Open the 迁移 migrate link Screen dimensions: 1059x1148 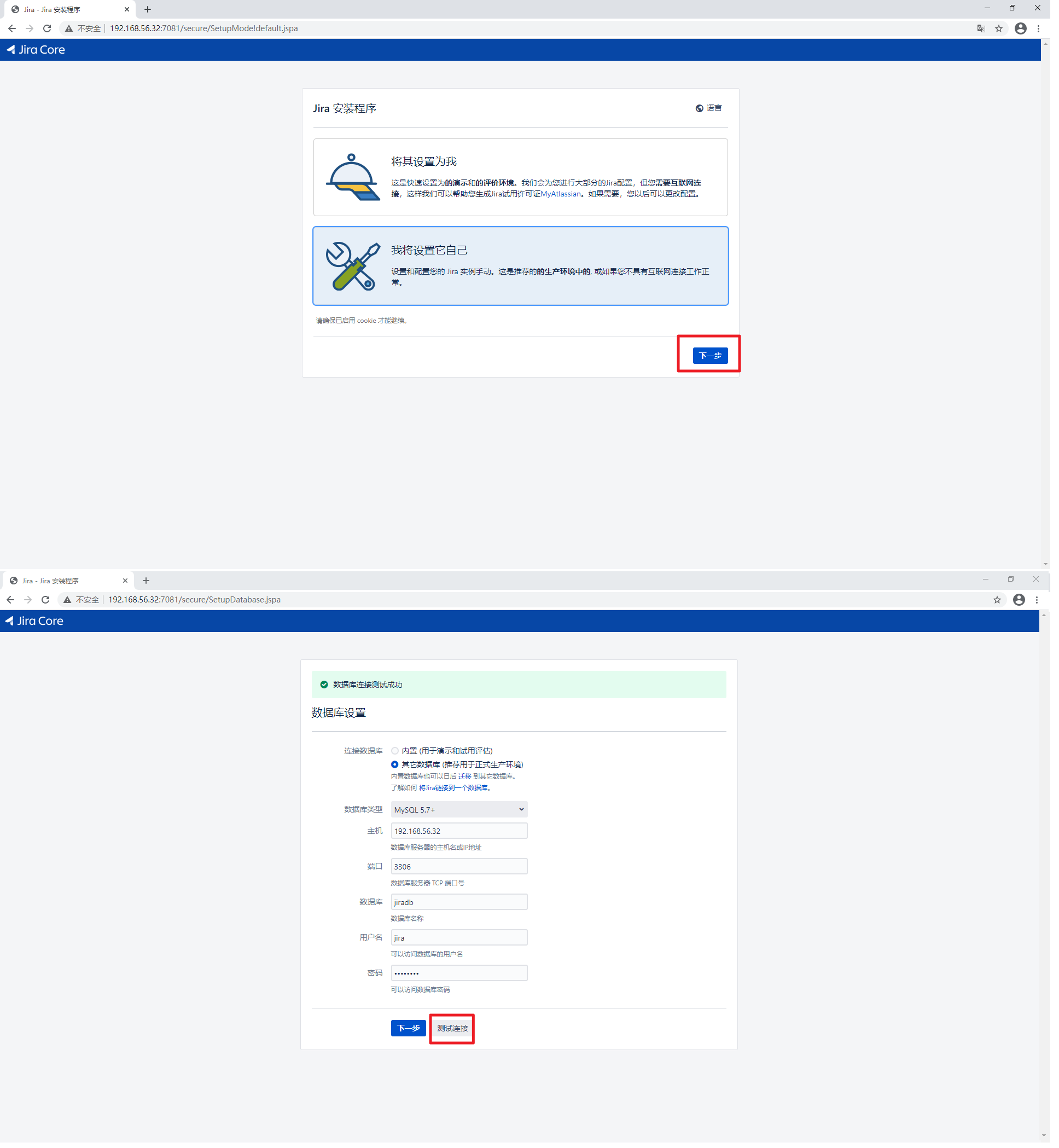(468, 782)
